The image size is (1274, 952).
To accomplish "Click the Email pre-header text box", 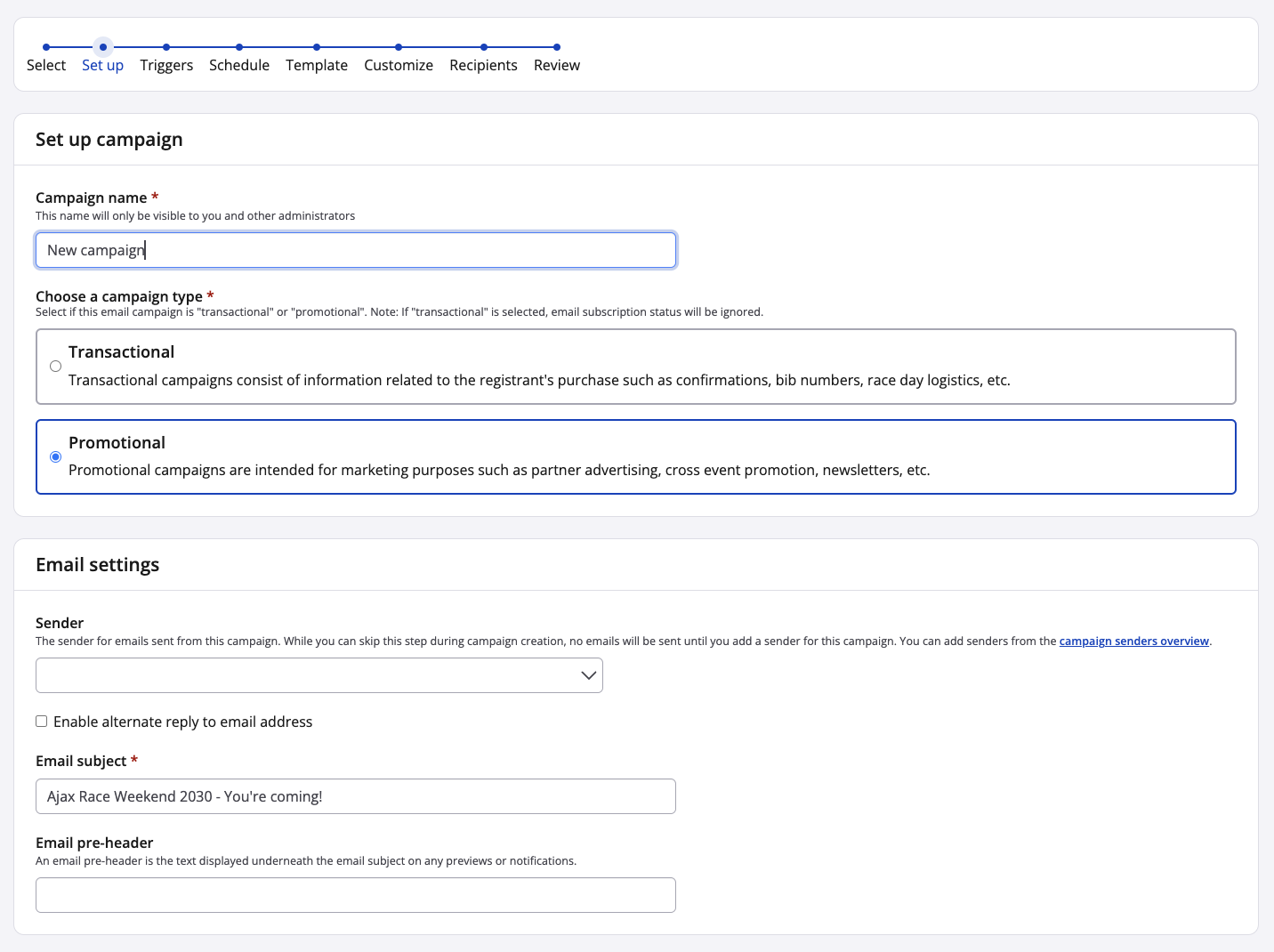I will click(x=356, y=895).
